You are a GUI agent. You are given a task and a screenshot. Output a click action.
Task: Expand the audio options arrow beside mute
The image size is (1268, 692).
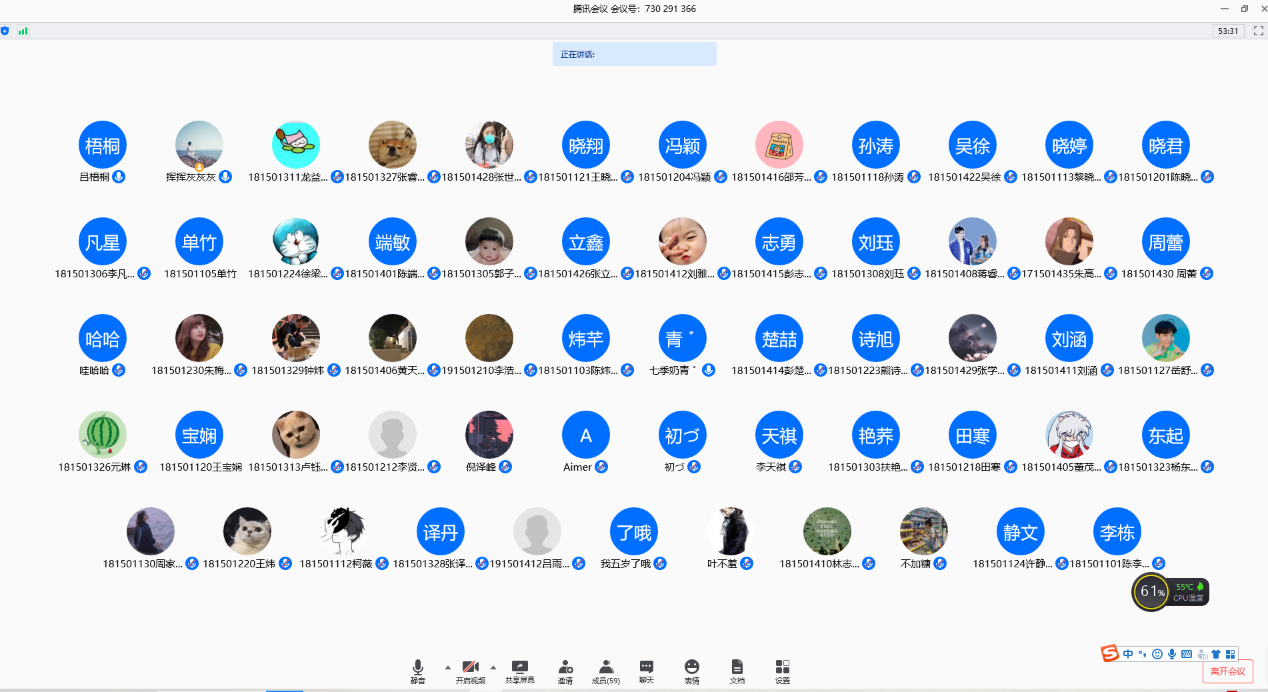(447, 666)
